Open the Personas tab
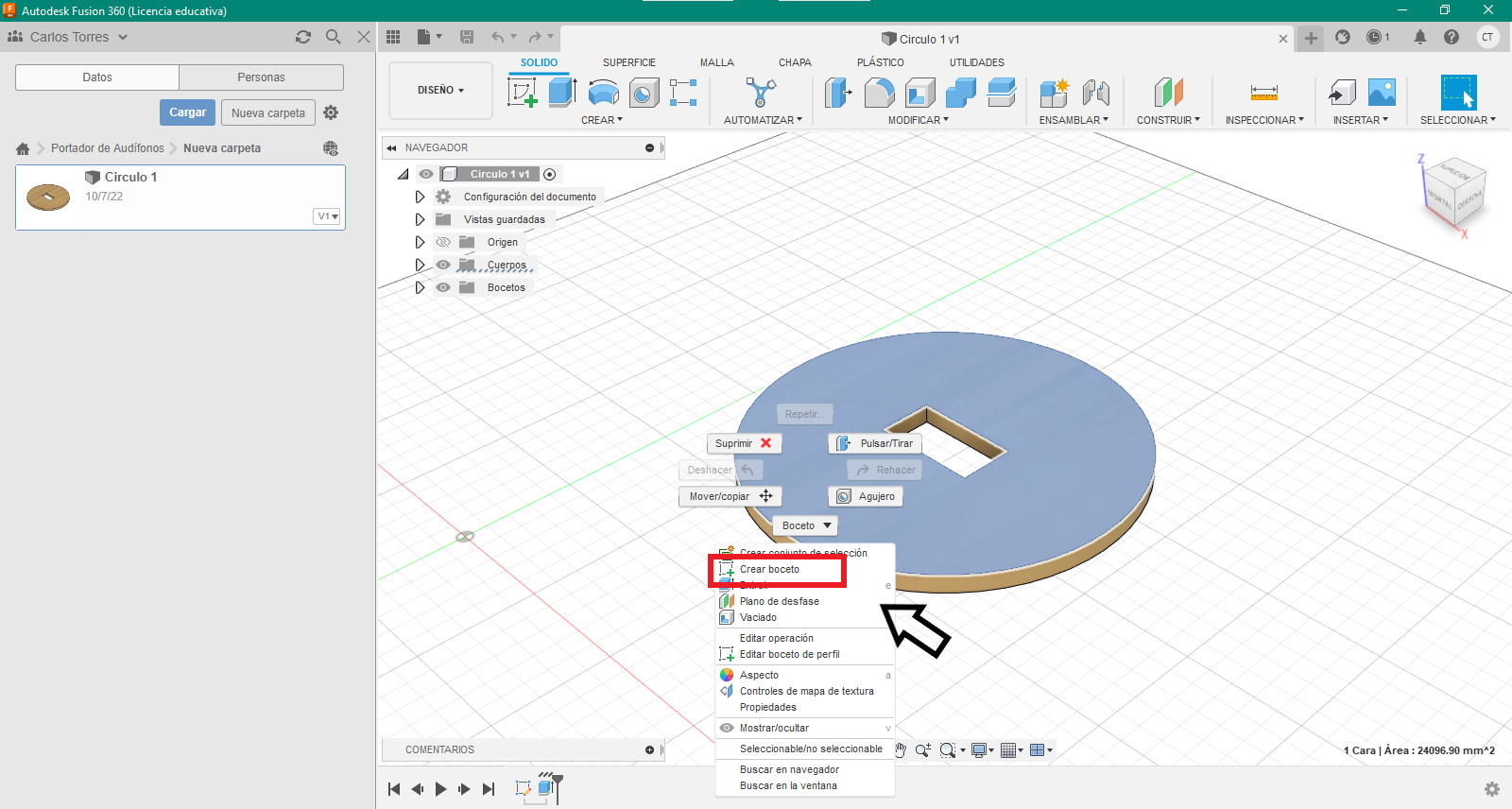This screenshot has height=809, width=1512. (x=261, y=77)
